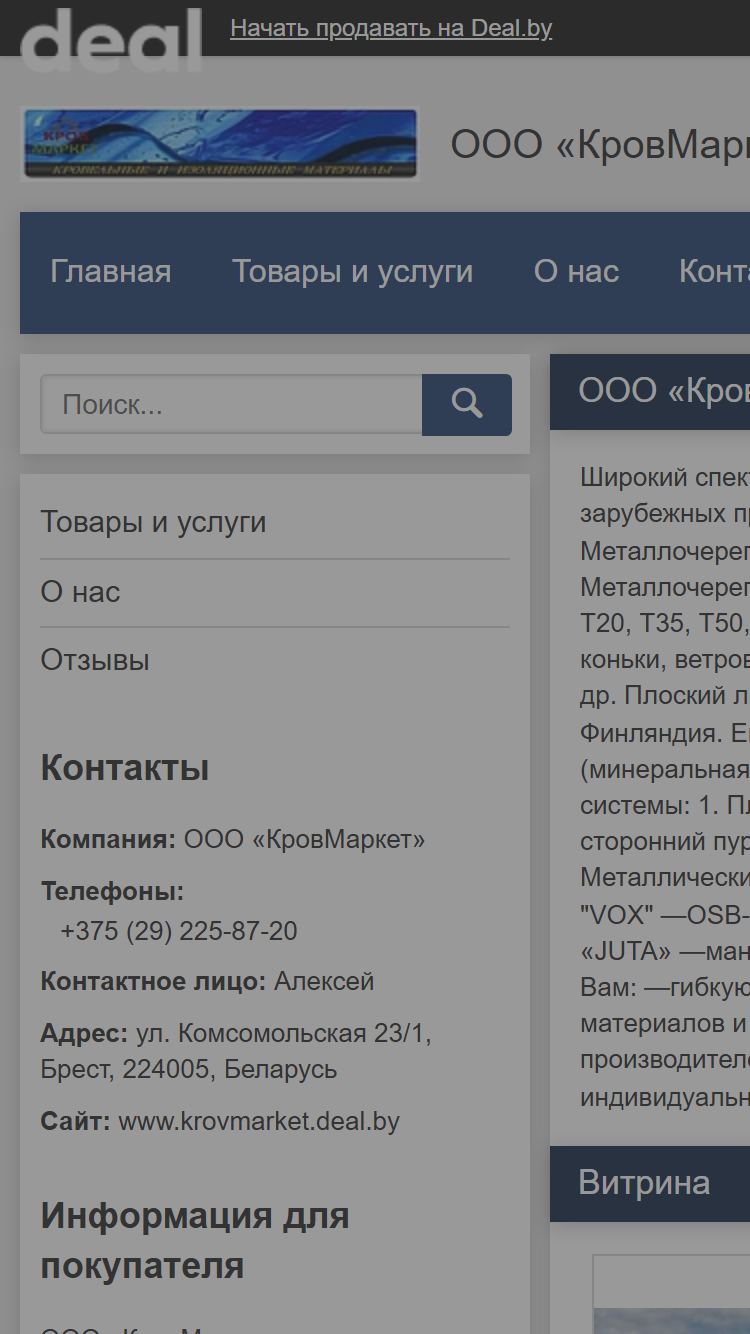Image resolution: width=750 pixels, height=1334 pixels.
Task: Open Контакты item in navigation bar
Action: (714, 272)
